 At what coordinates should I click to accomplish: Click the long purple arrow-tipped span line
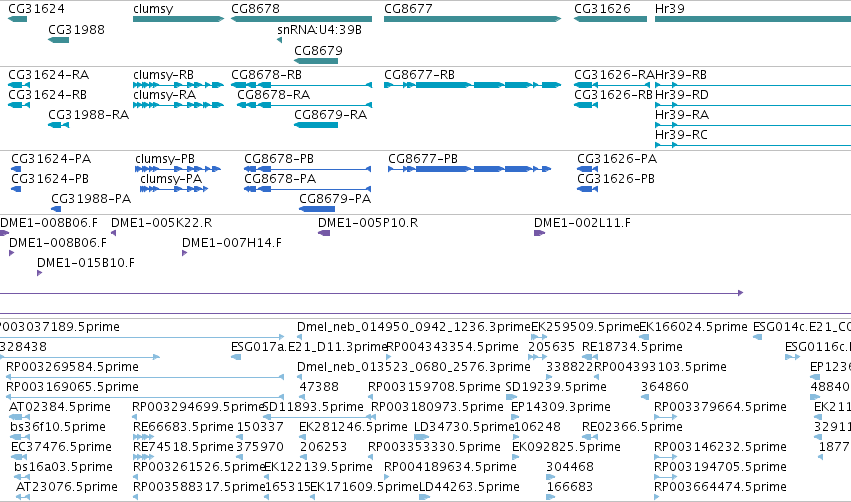[371, 293]
